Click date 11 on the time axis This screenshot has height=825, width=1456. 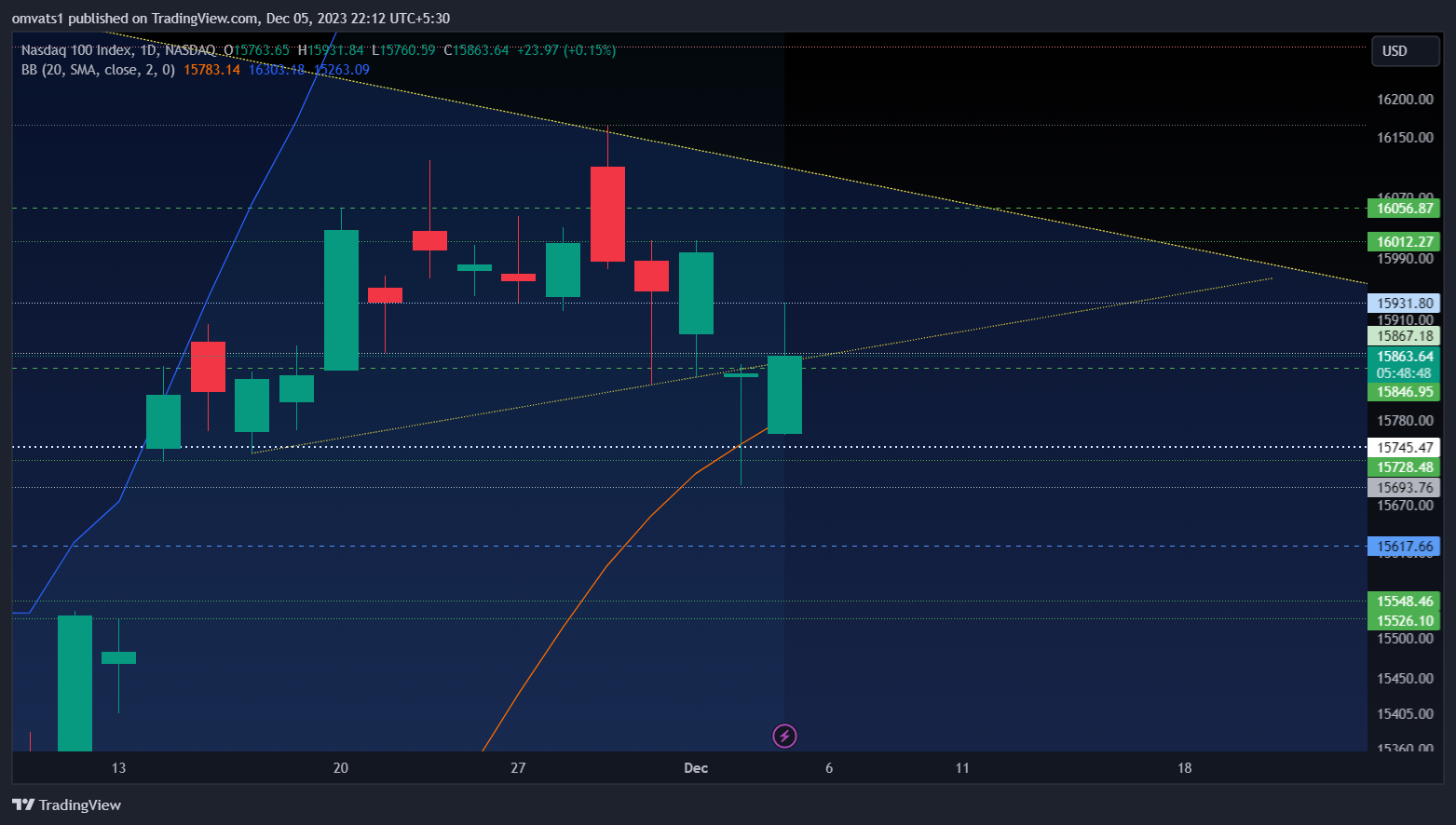[x=962, y=768]
